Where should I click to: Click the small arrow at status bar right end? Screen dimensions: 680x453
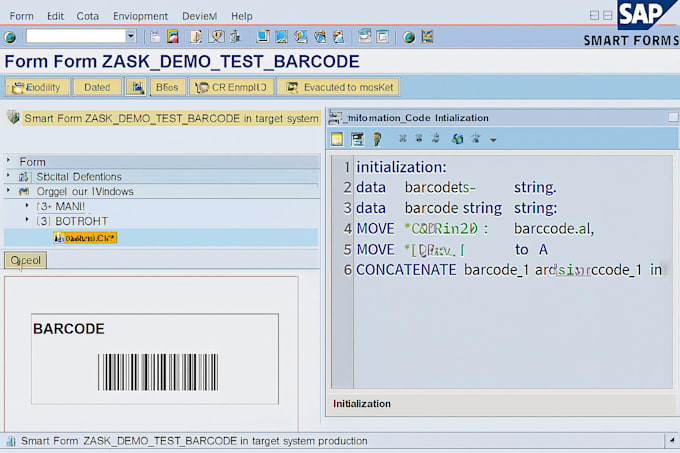pyautogui.click(x=672, y=440)
